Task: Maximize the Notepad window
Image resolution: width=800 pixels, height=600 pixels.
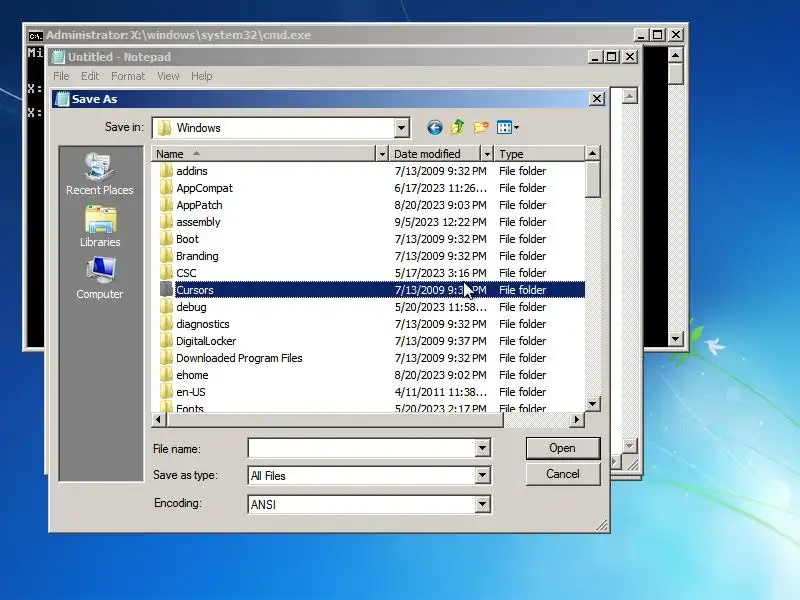Action: coord(611,57)
